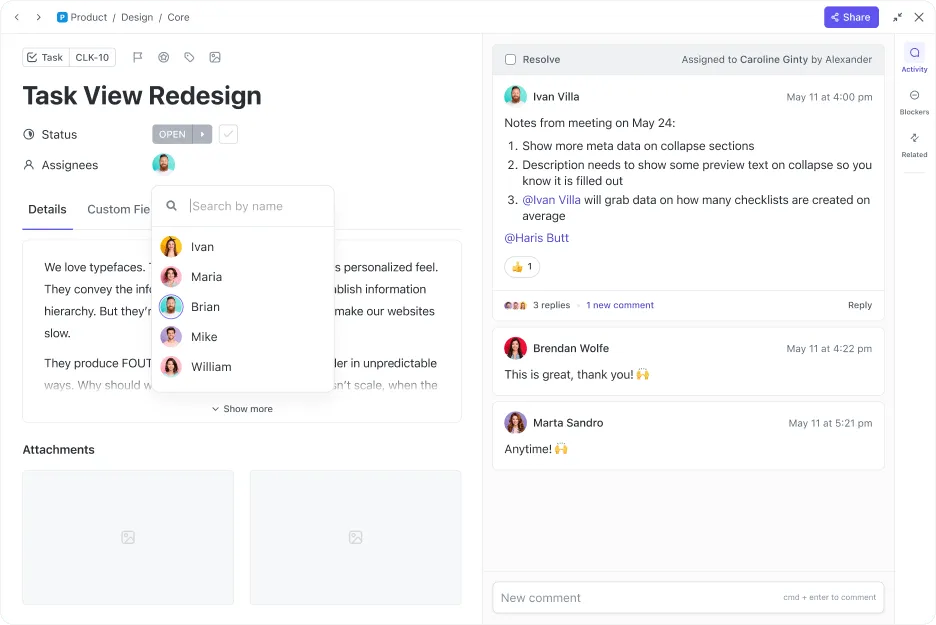Open the first attachment thumbnail
The height and width of the screenshot is (625, 936).
pos(128,537)
